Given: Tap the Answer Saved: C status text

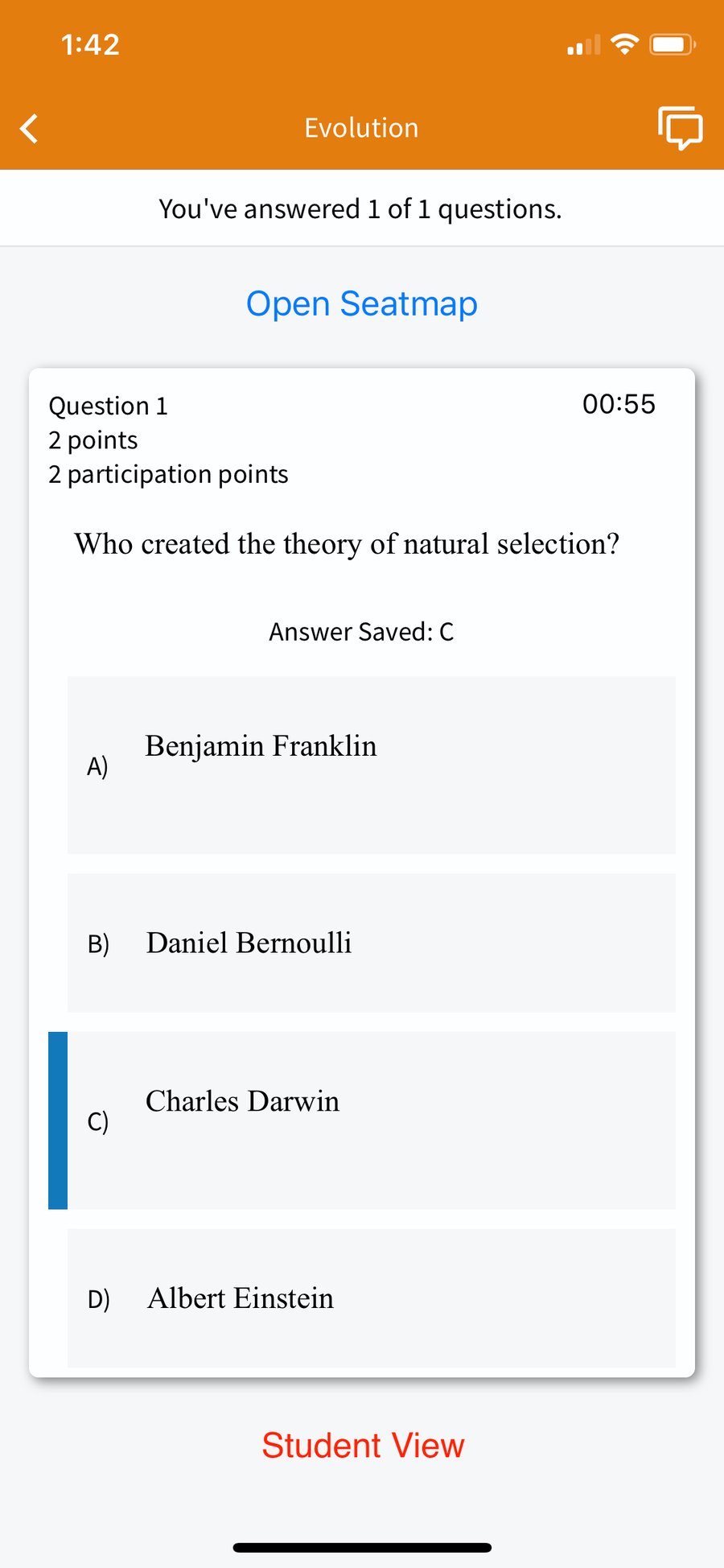Looking at the screenshot, I should 361,632.
